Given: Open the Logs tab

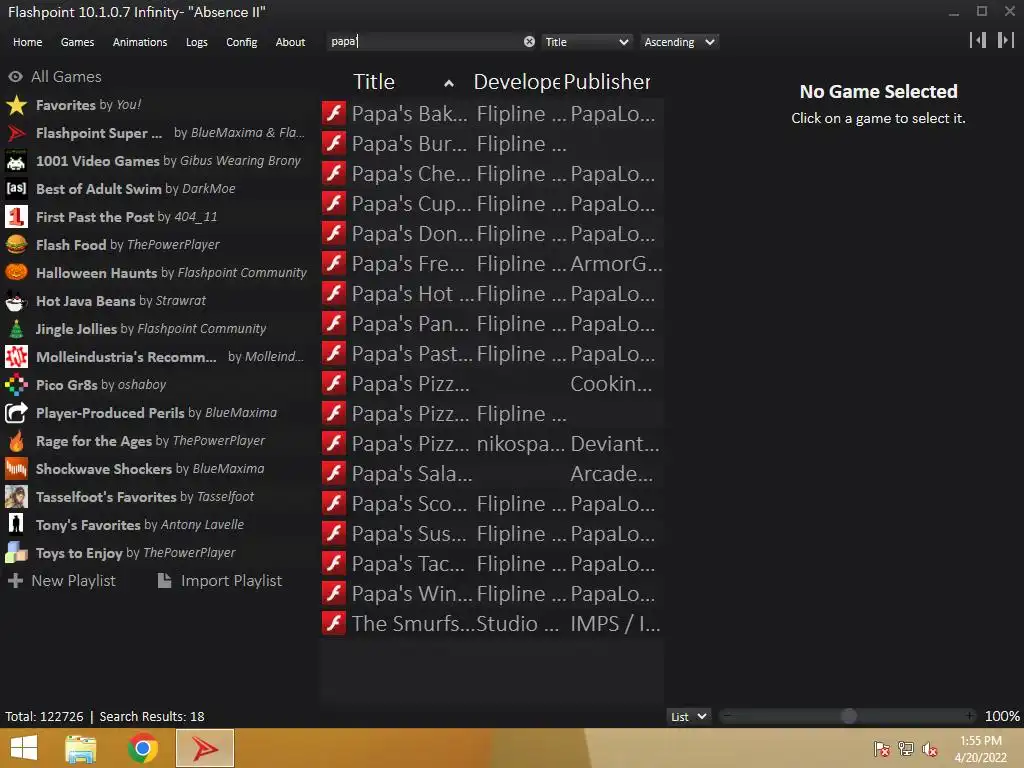Looking at the screenshot, I should [x=197, y=42].
